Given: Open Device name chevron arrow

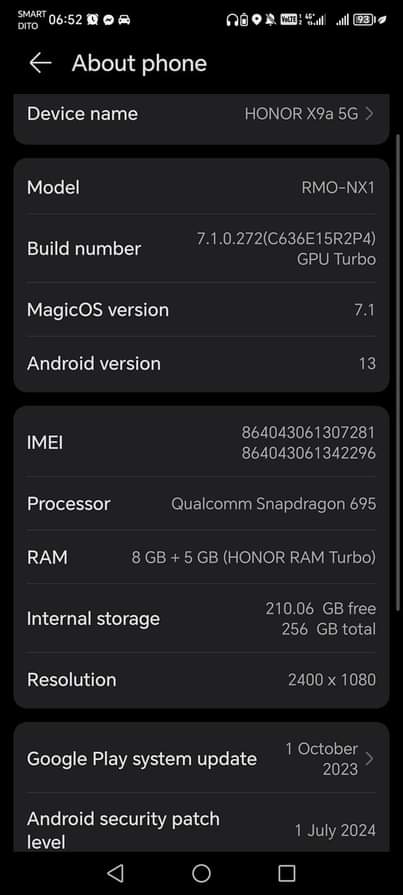Looking at the screenshot, I should 369,114.
